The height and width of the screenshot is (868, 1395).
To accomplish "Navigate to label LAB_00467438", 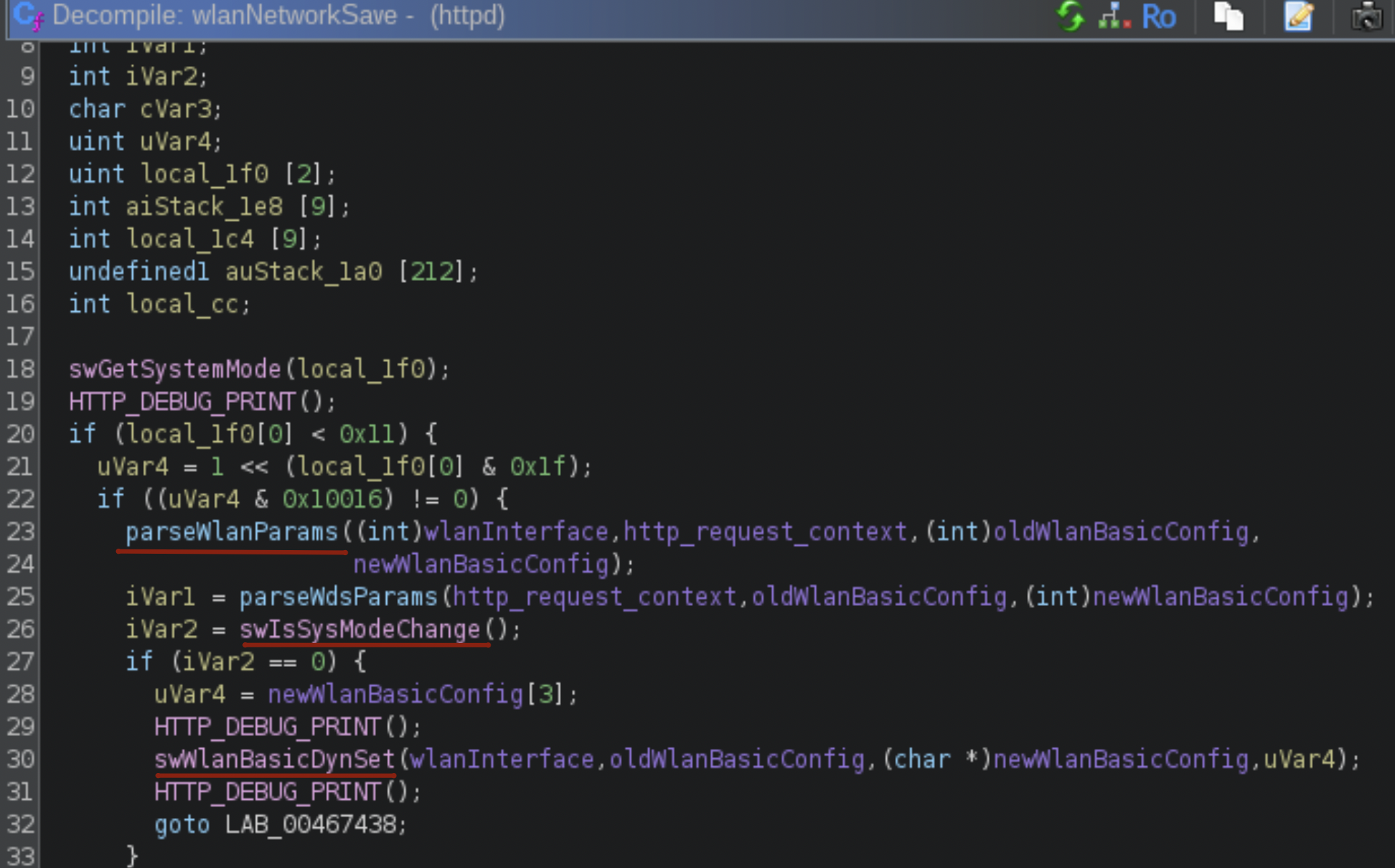I will click(314, 824).
